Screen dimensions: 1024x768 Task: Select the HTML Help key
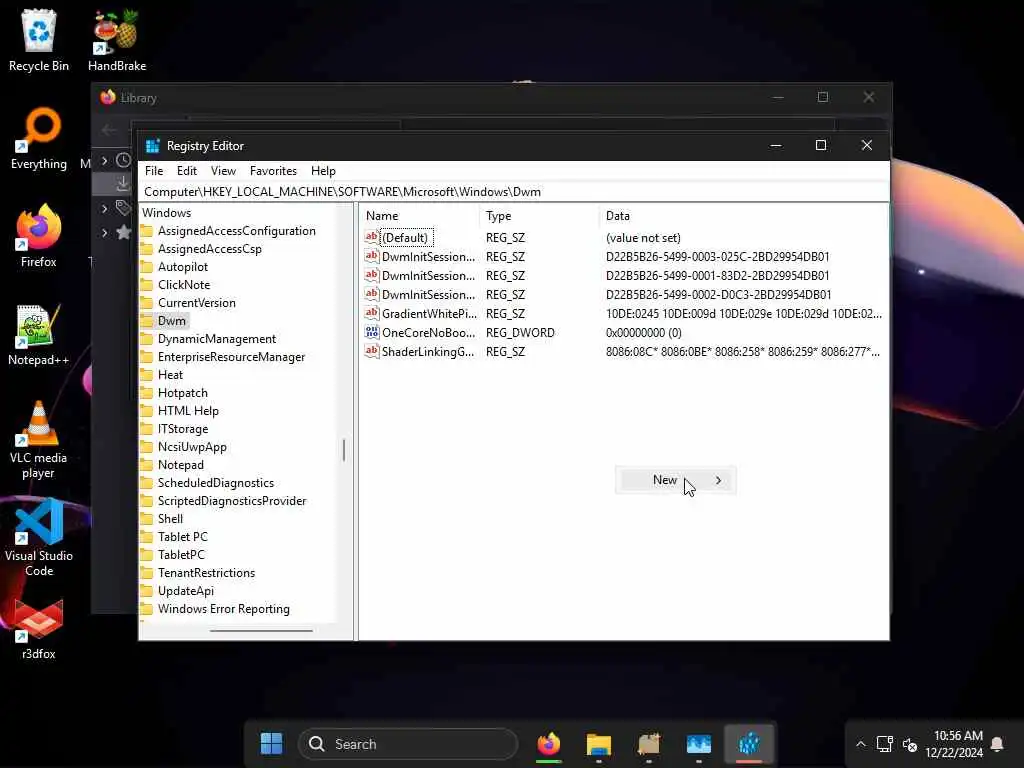coord(188,411)
